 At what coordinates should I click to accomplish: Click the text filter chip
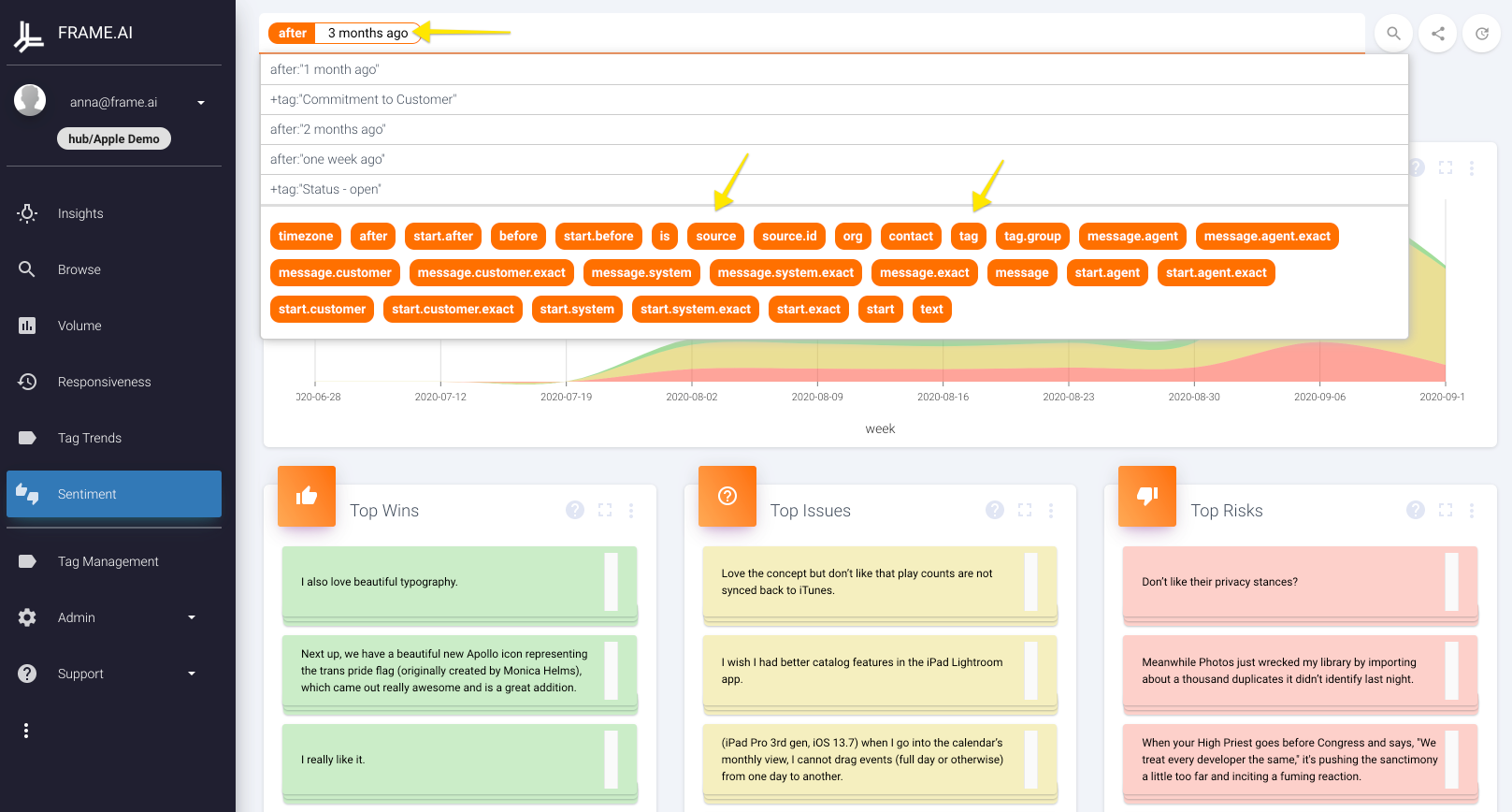pyautogui.click(x=932, y=309)
